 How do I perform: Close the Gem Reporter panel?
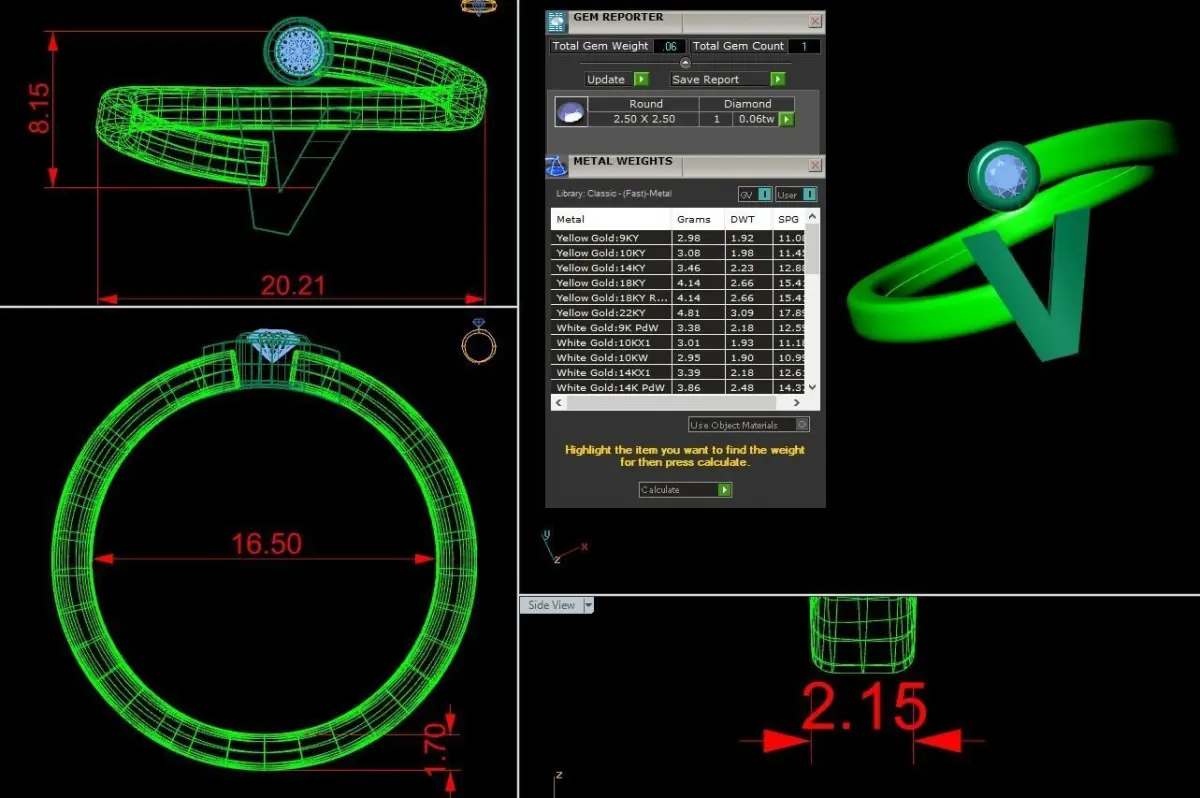point(815,21)
